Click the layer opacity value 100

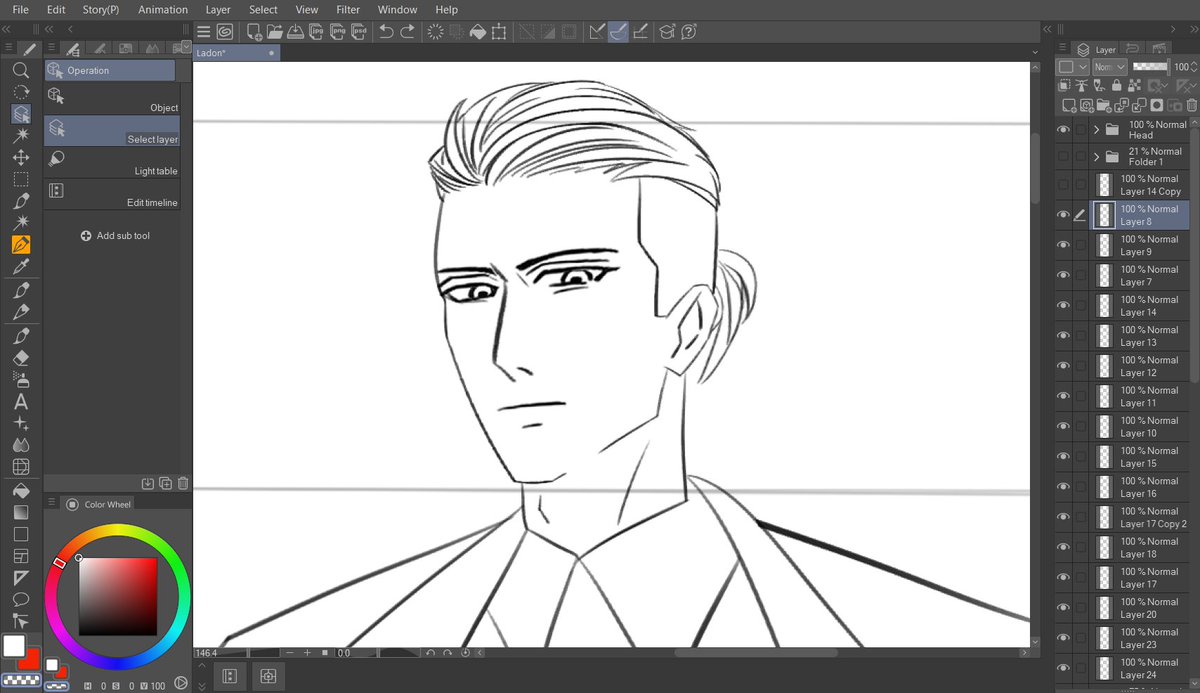coord(1181,67)
